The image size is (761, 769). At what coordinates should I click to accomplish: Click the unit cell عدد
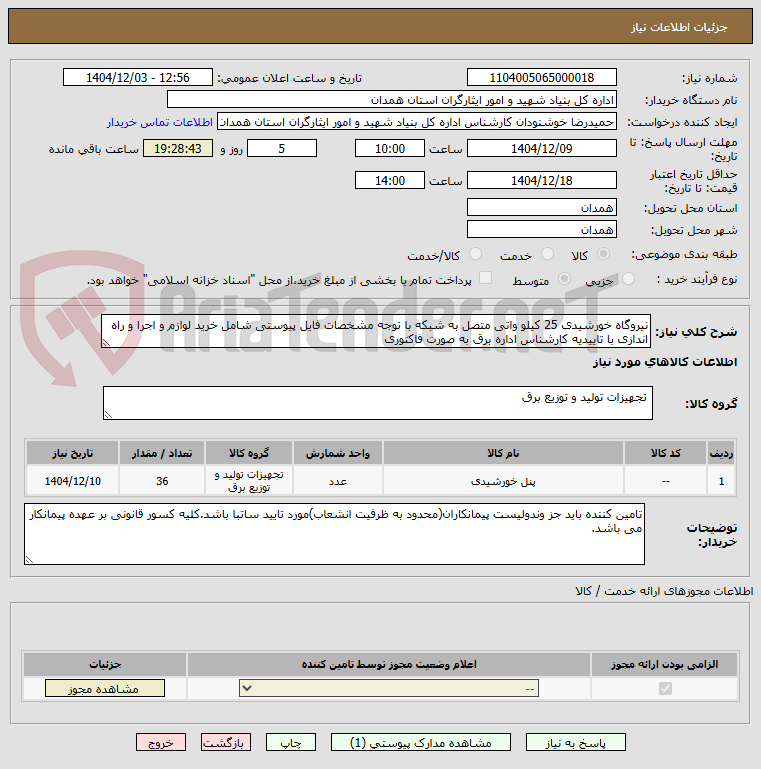(x=338, y=481)
